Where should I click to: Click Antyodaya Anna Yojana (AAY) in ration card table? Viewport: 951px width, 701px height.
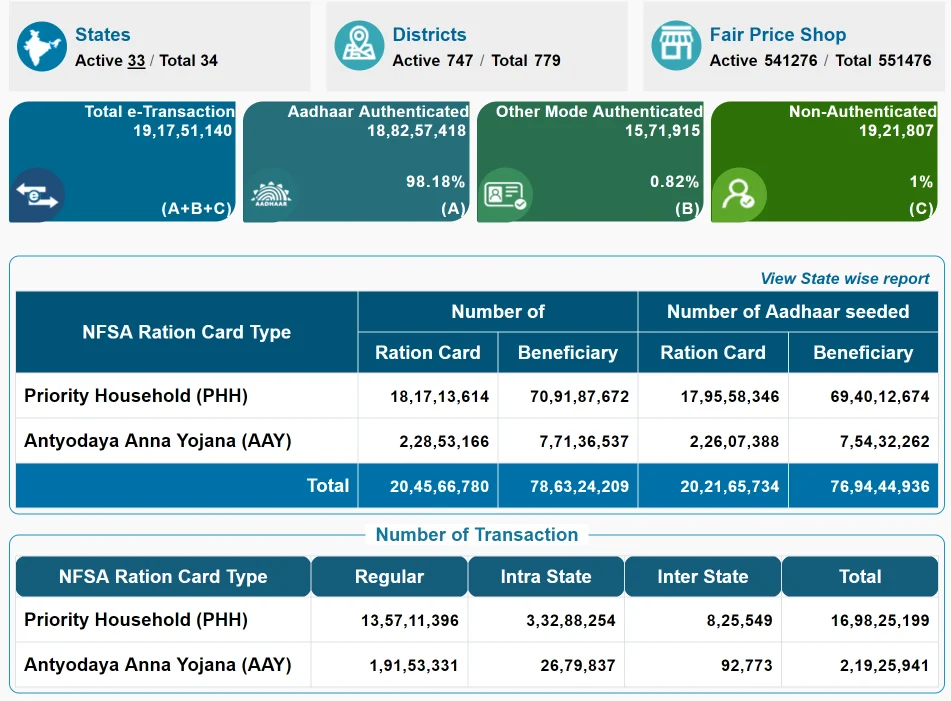(158, 440)
